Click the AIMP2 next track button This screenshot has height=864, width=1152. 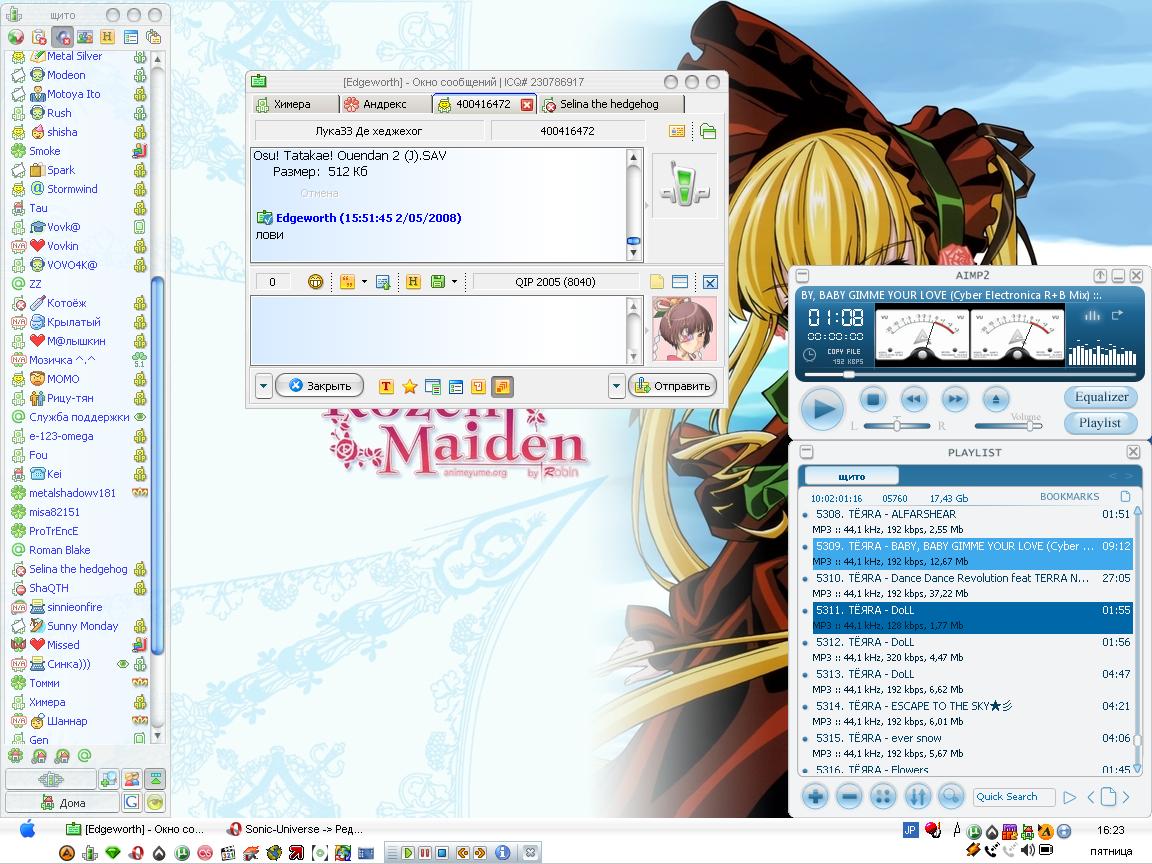954,400
